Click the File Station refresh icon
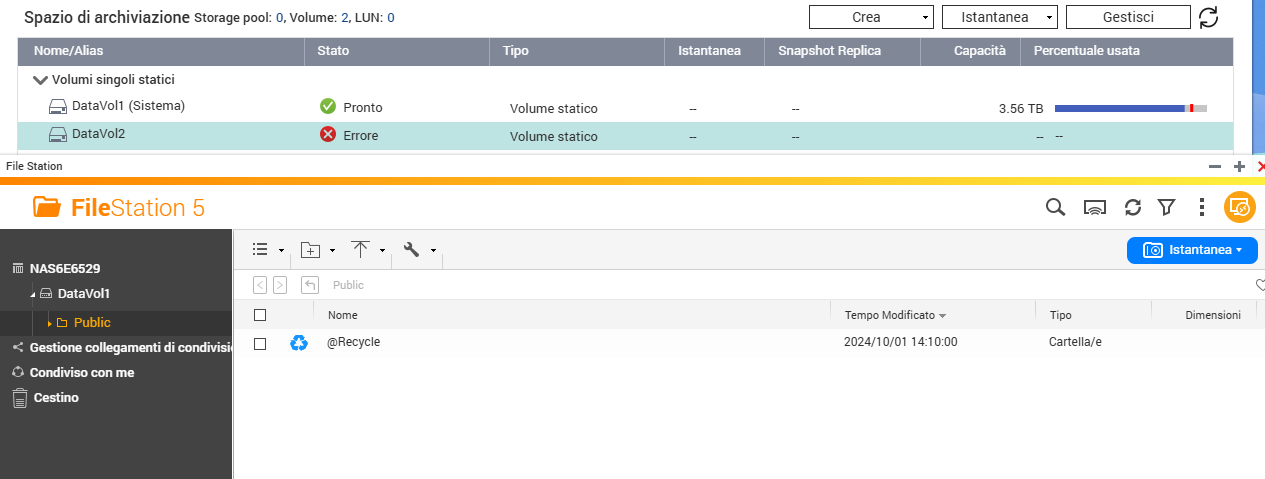This screenshot has height=479, width=1265. 1133,207
